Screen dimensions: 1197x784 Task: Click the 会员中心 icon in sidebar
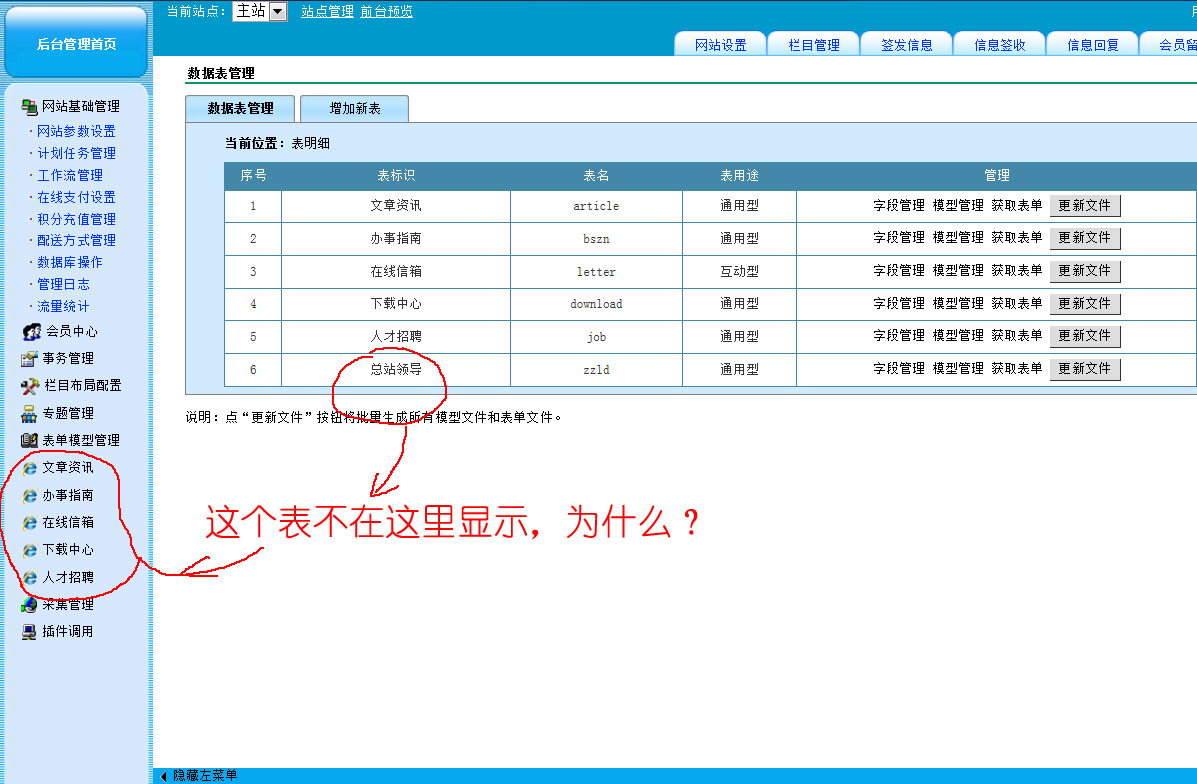tap(31, 332)
